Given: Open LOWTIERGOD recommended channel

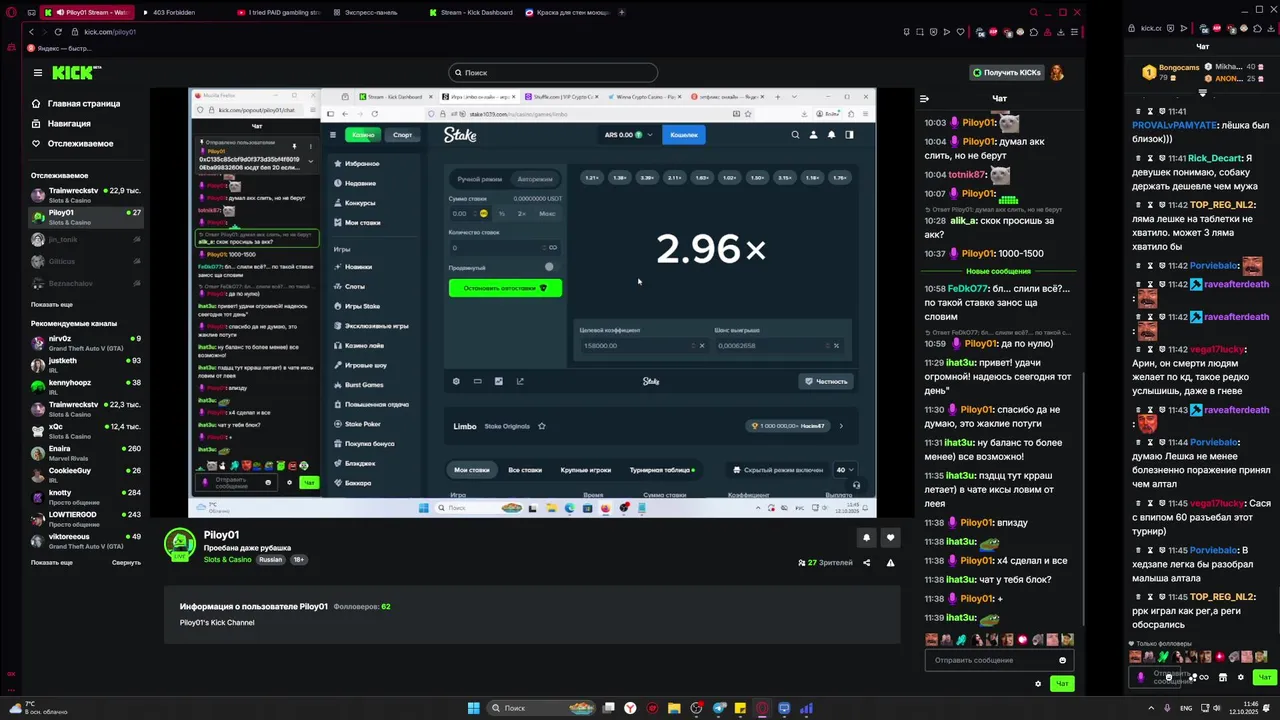Looking at the screenshot, I should tap(86, 517).
